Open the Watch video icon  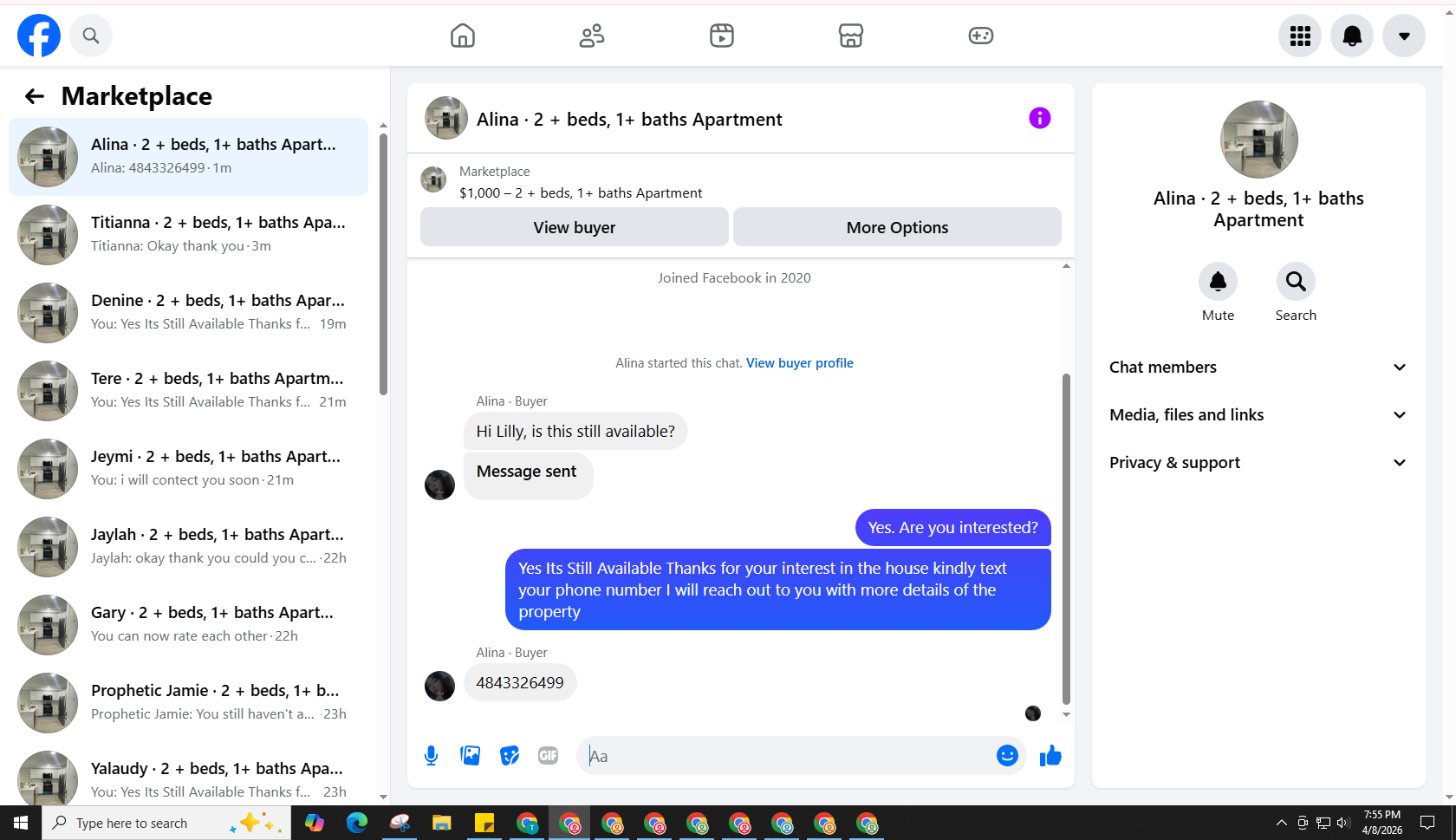tap(722, 36)
